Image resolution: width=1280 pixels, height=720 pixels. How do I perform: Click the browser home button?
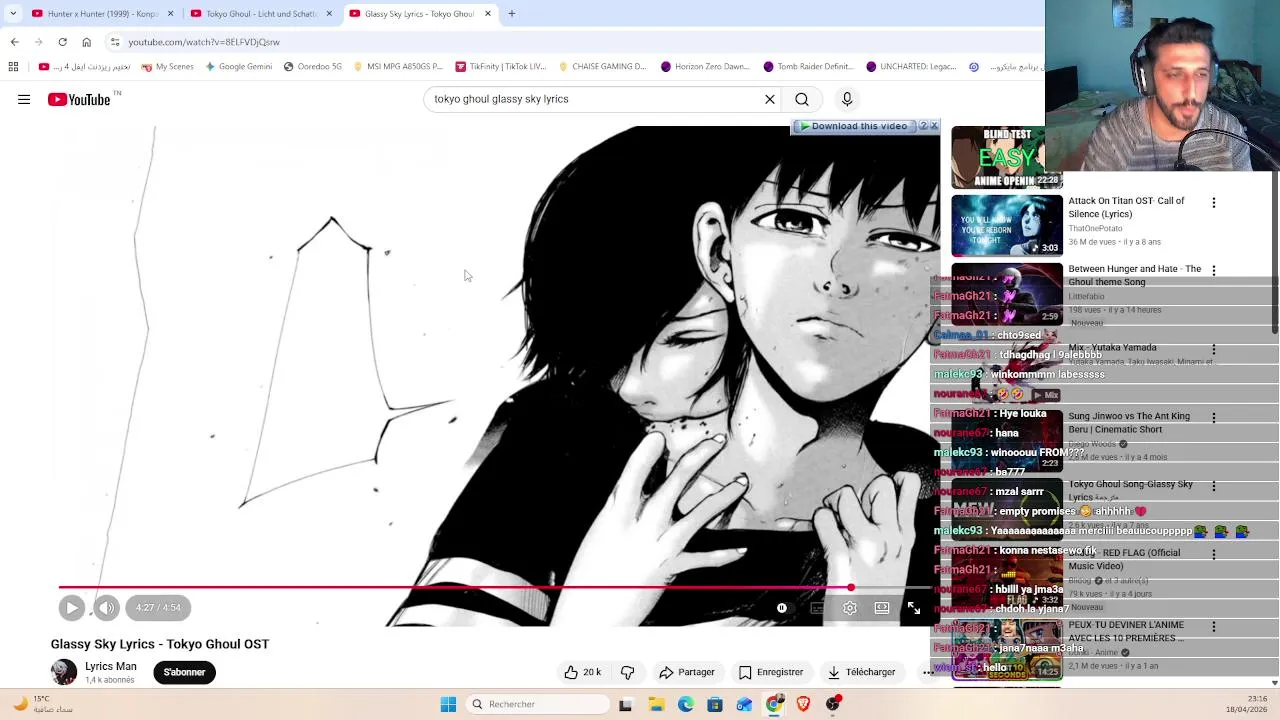tap(86, 42)
